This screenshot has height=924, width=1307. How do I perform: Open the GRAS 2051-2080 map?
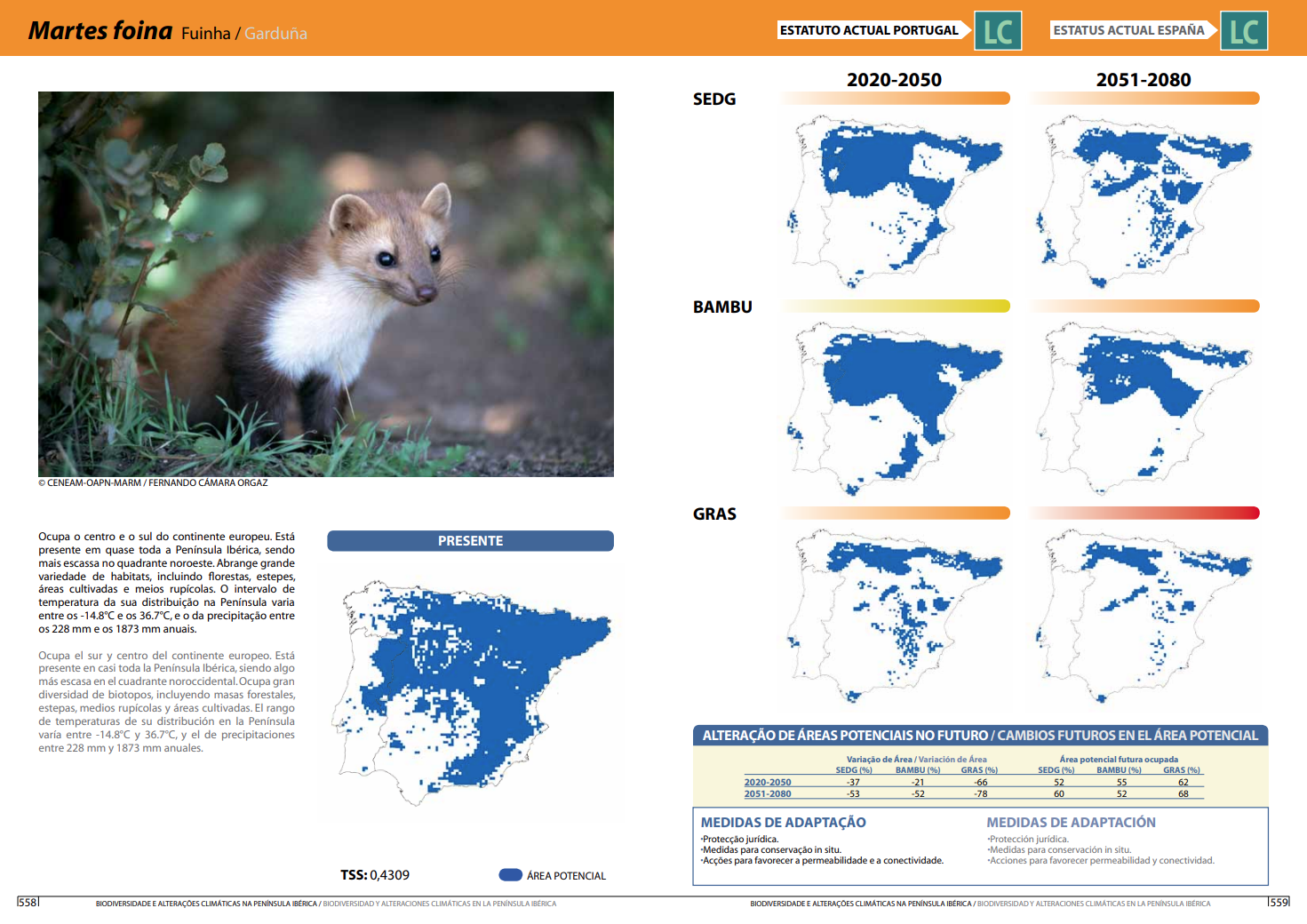tap(1144, 616)
